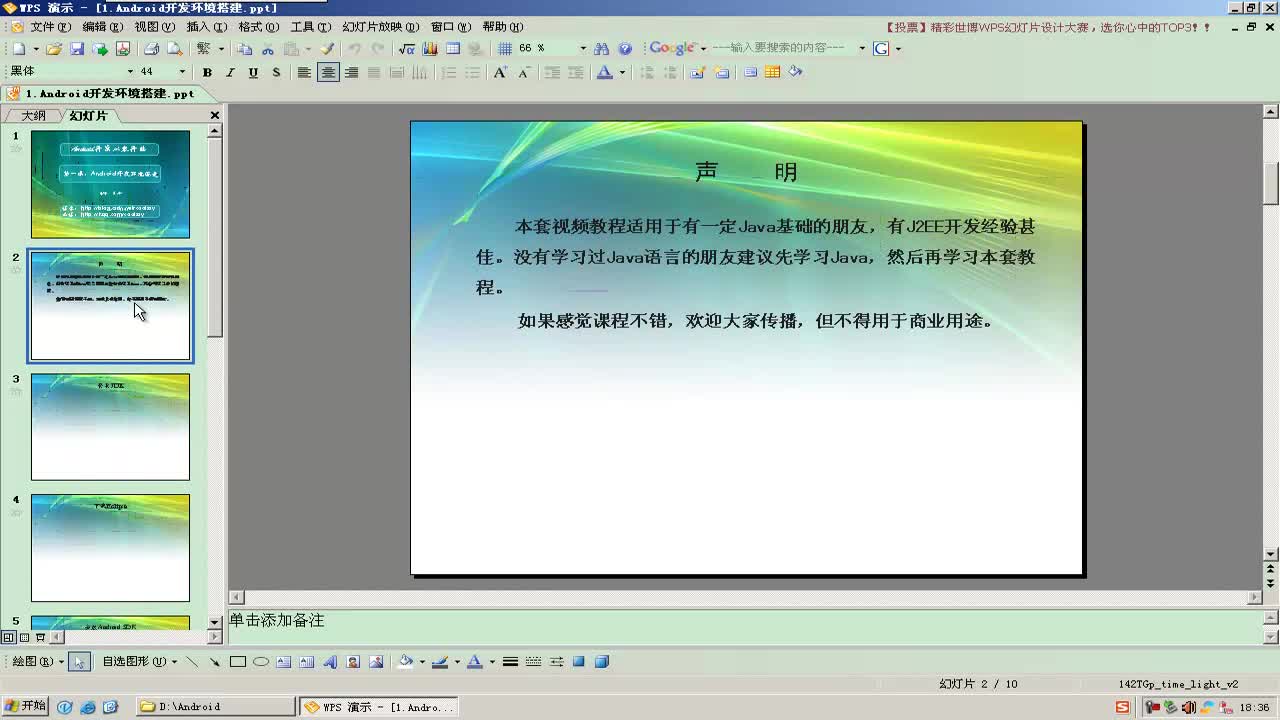Click the Save icon in the toolbar
The height and width of the screenshot is (720, 1280).
(77, 48)
